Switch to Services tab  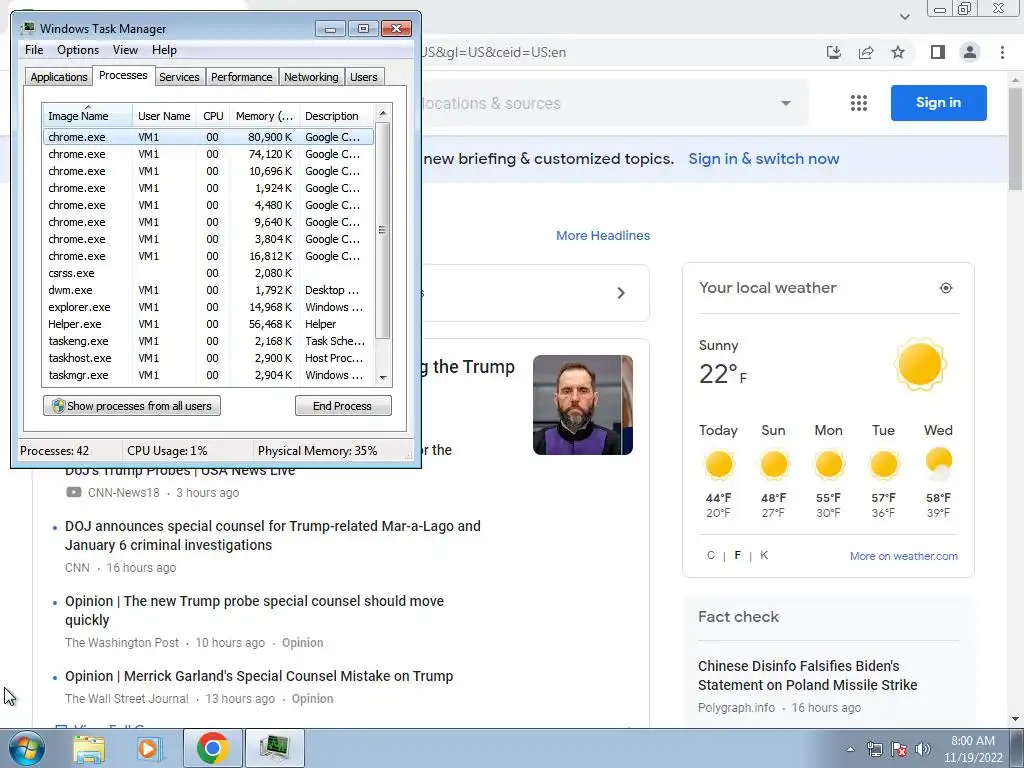coord(179,77)
